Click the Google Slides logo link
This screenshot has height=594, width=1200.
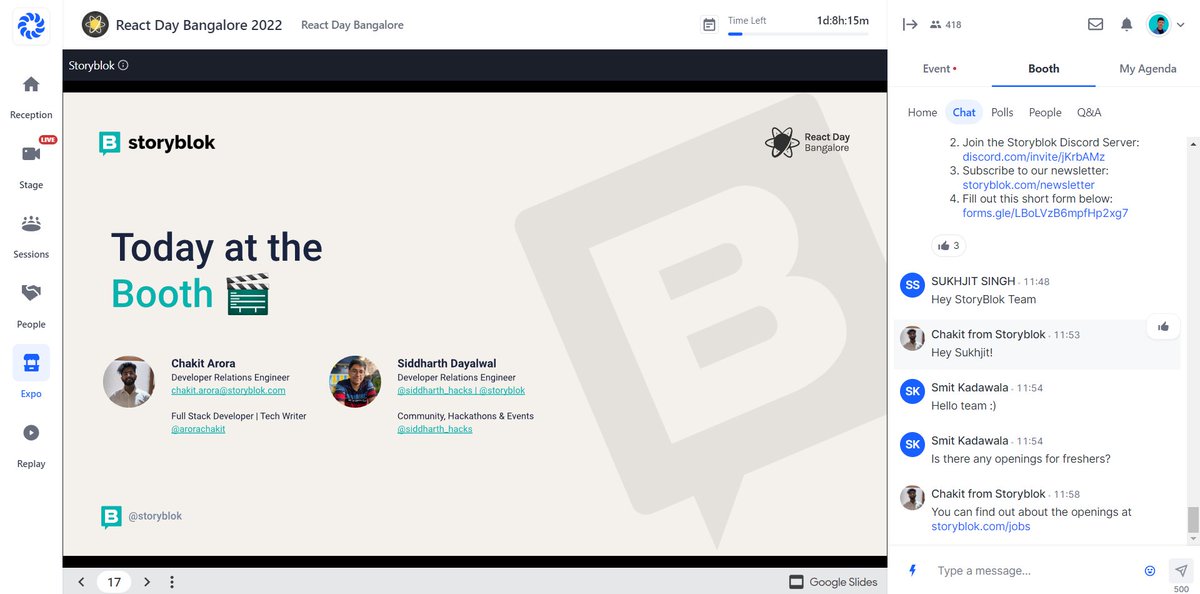834,582
